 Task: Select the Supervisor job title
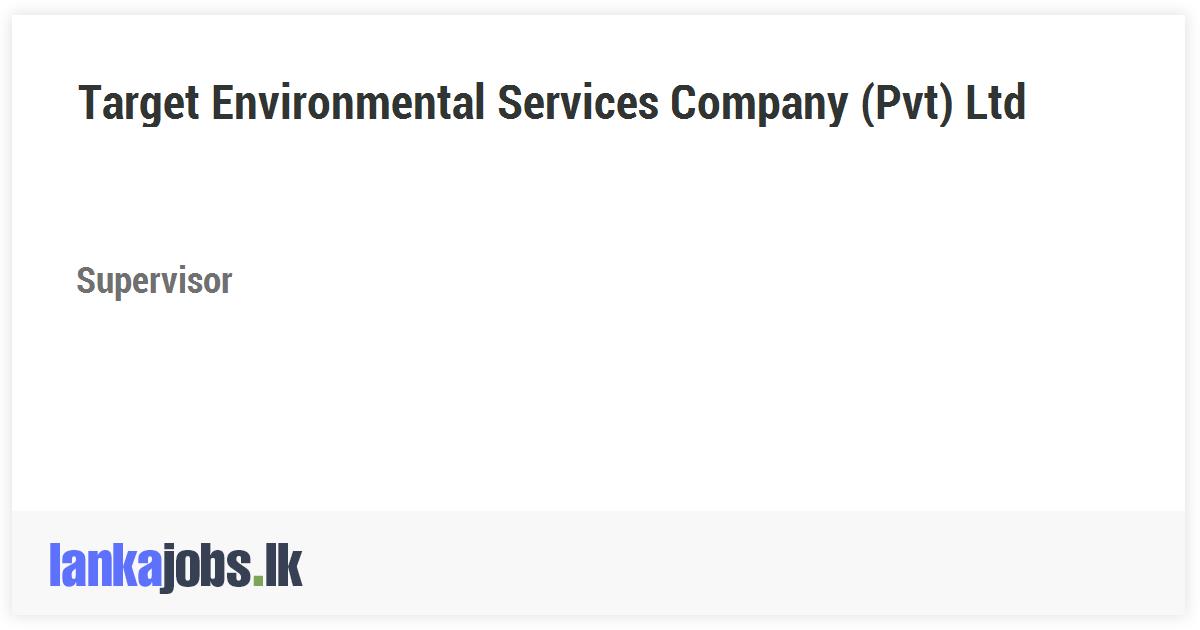click(x=154, y=281)
